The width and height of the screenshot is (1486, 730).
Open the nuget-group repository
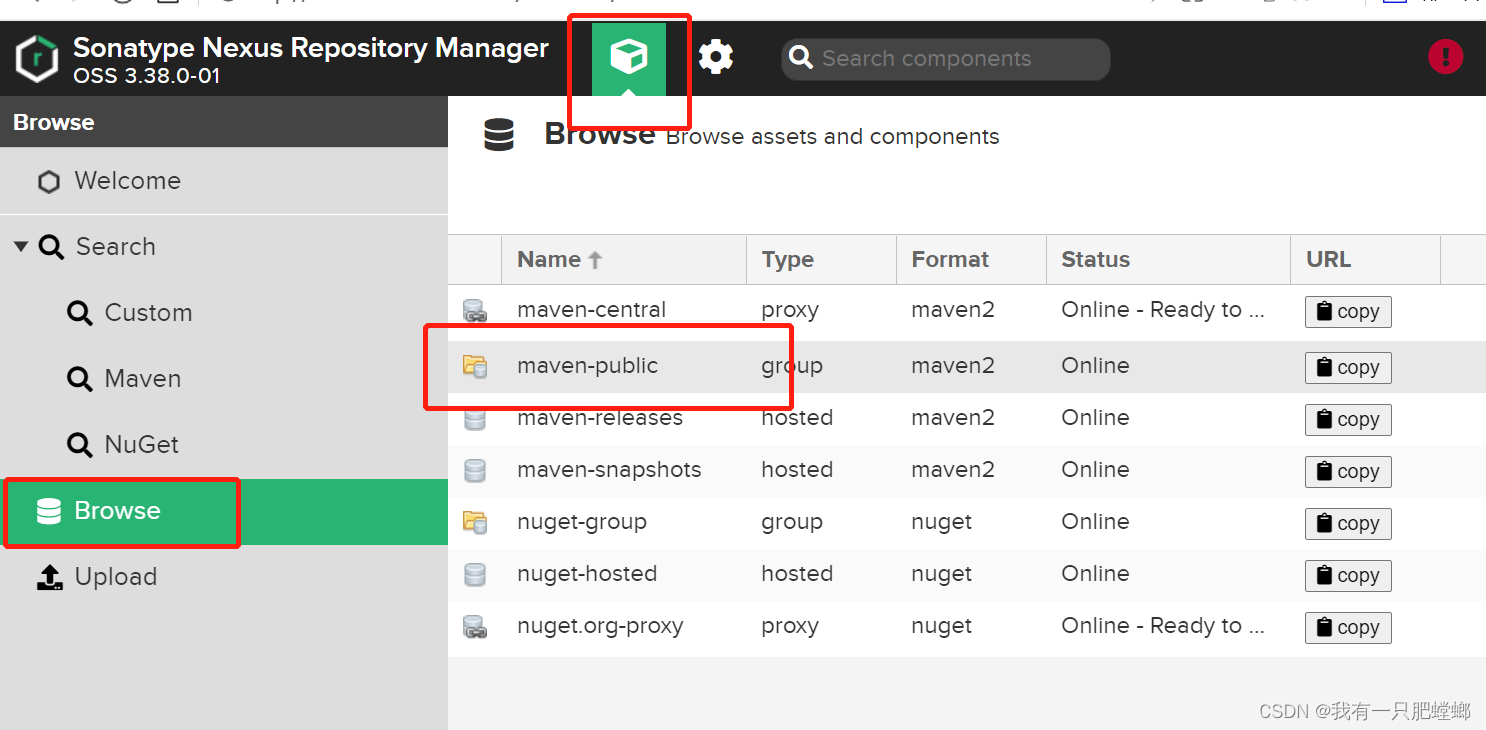click(x=582, y=522)
